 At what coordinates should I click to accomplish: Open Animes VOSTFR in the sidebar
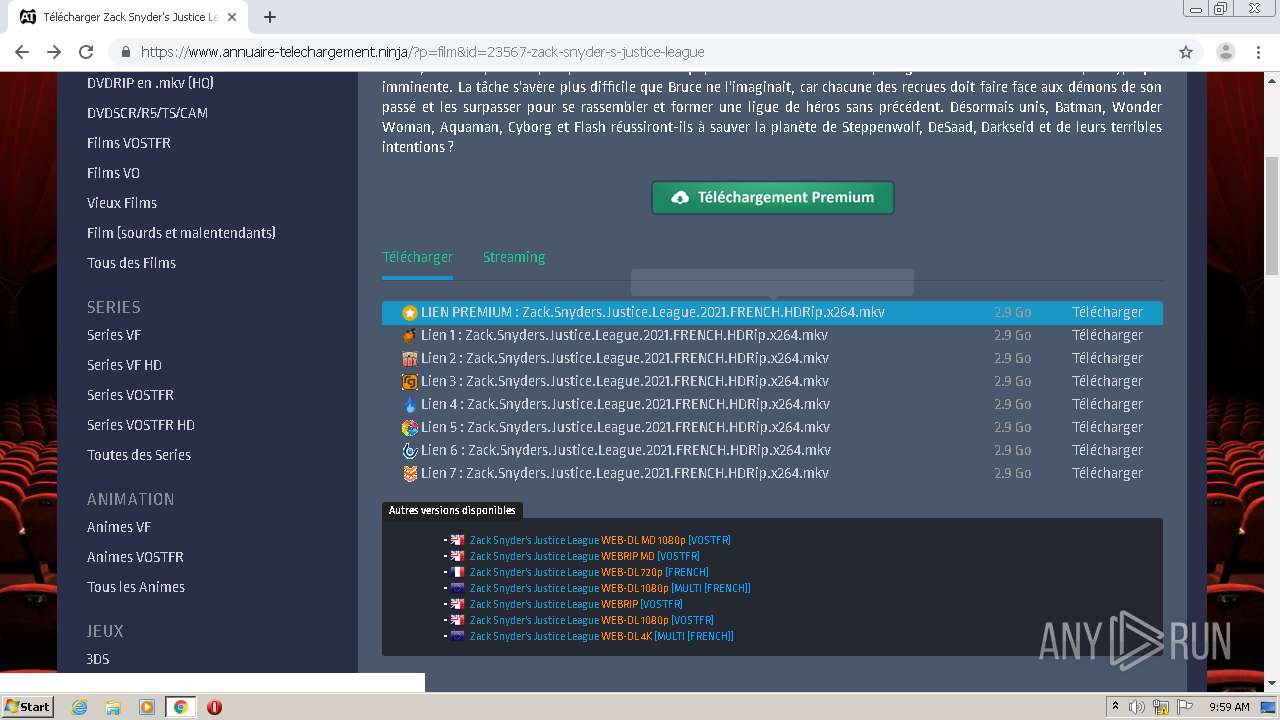135,557
